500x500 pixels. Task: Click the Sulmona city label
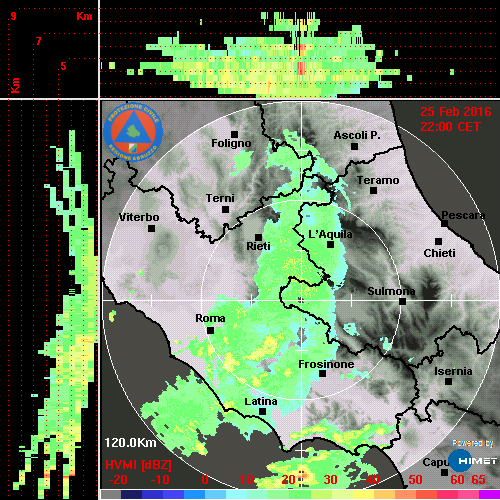[391, 291]
